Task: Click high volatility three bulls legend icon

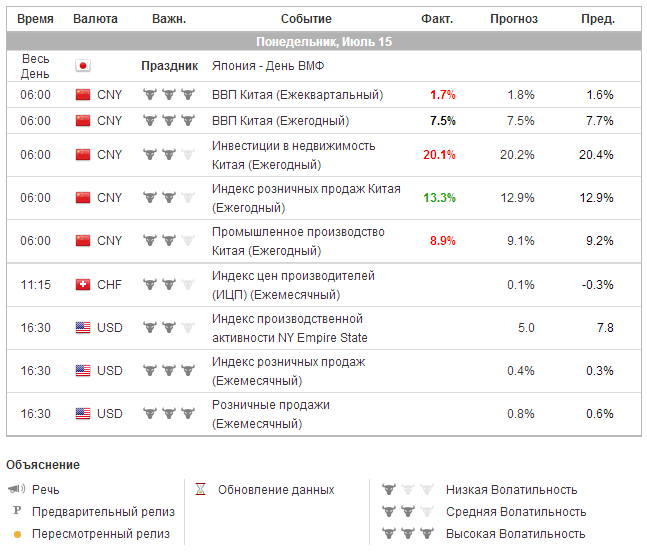Action: [406, 534]
